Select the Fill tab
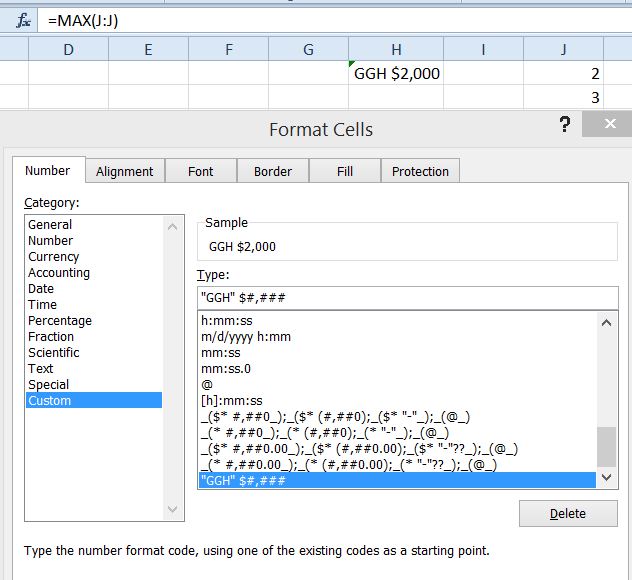 pyautogui.click(x=345, y=171)
